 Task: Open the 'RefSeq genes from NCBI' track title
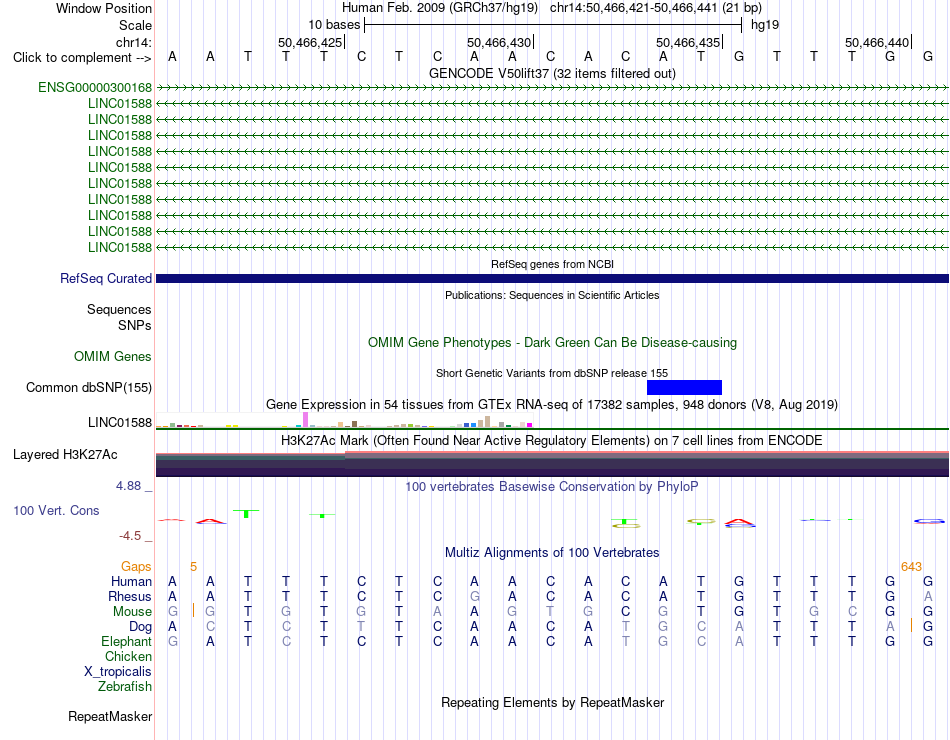(x=552, y=264)
